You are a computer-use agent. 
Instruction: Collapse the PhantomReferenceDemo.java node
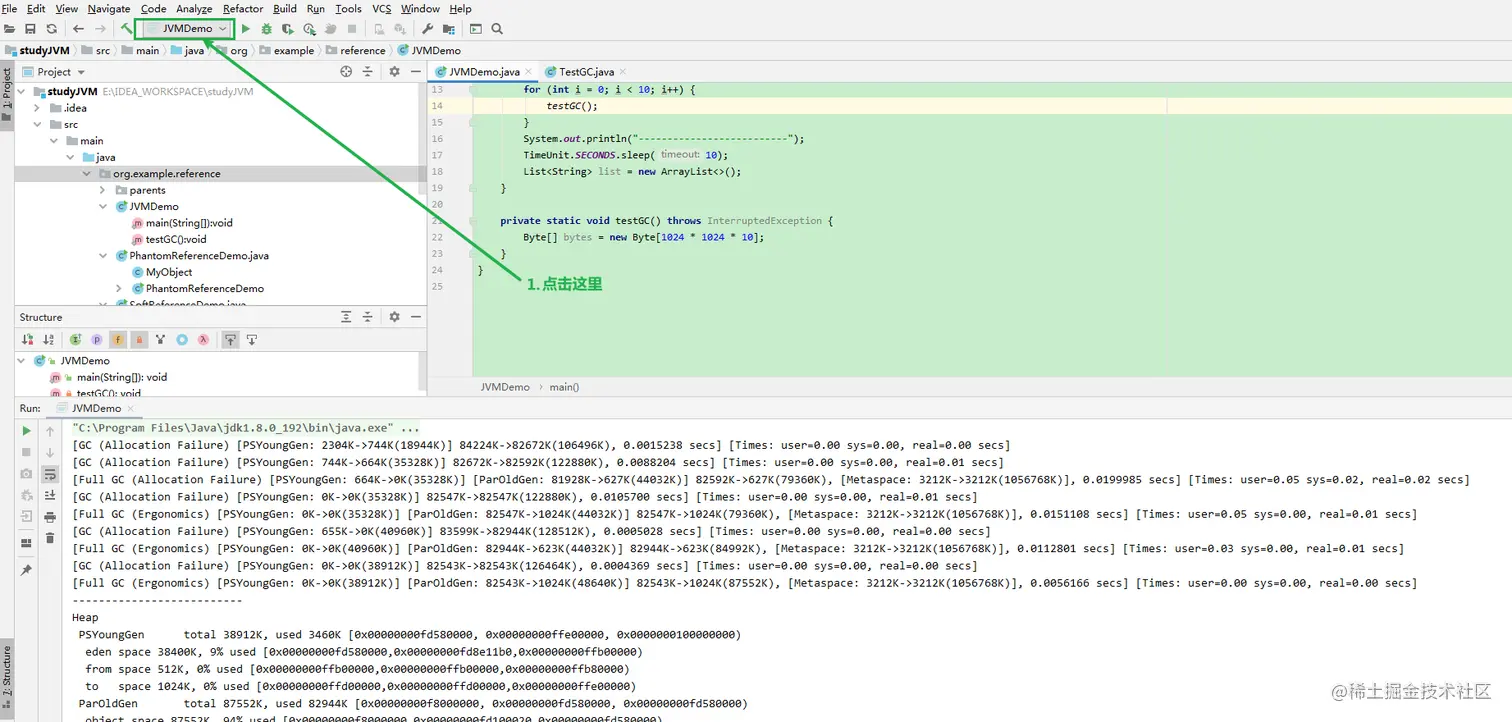click(x=103, y=256)
